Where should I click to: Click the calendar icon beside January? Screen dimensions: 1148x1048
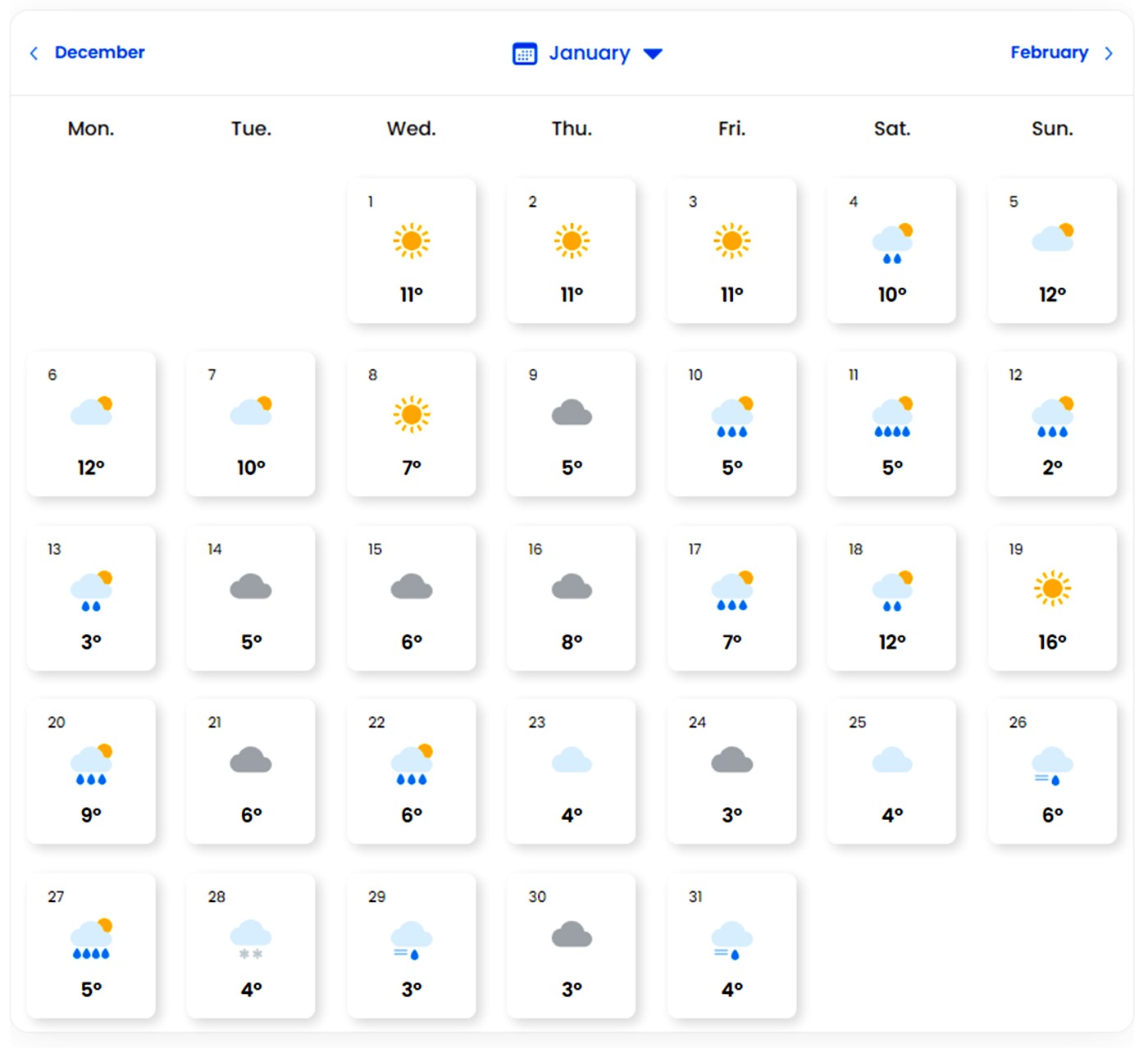[x=525, y=54]
